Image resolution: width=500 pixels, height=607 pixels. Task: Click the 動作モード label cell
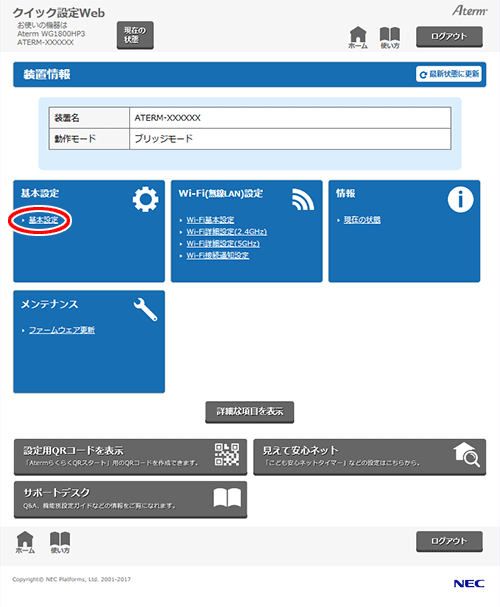(x=89, y=139)
